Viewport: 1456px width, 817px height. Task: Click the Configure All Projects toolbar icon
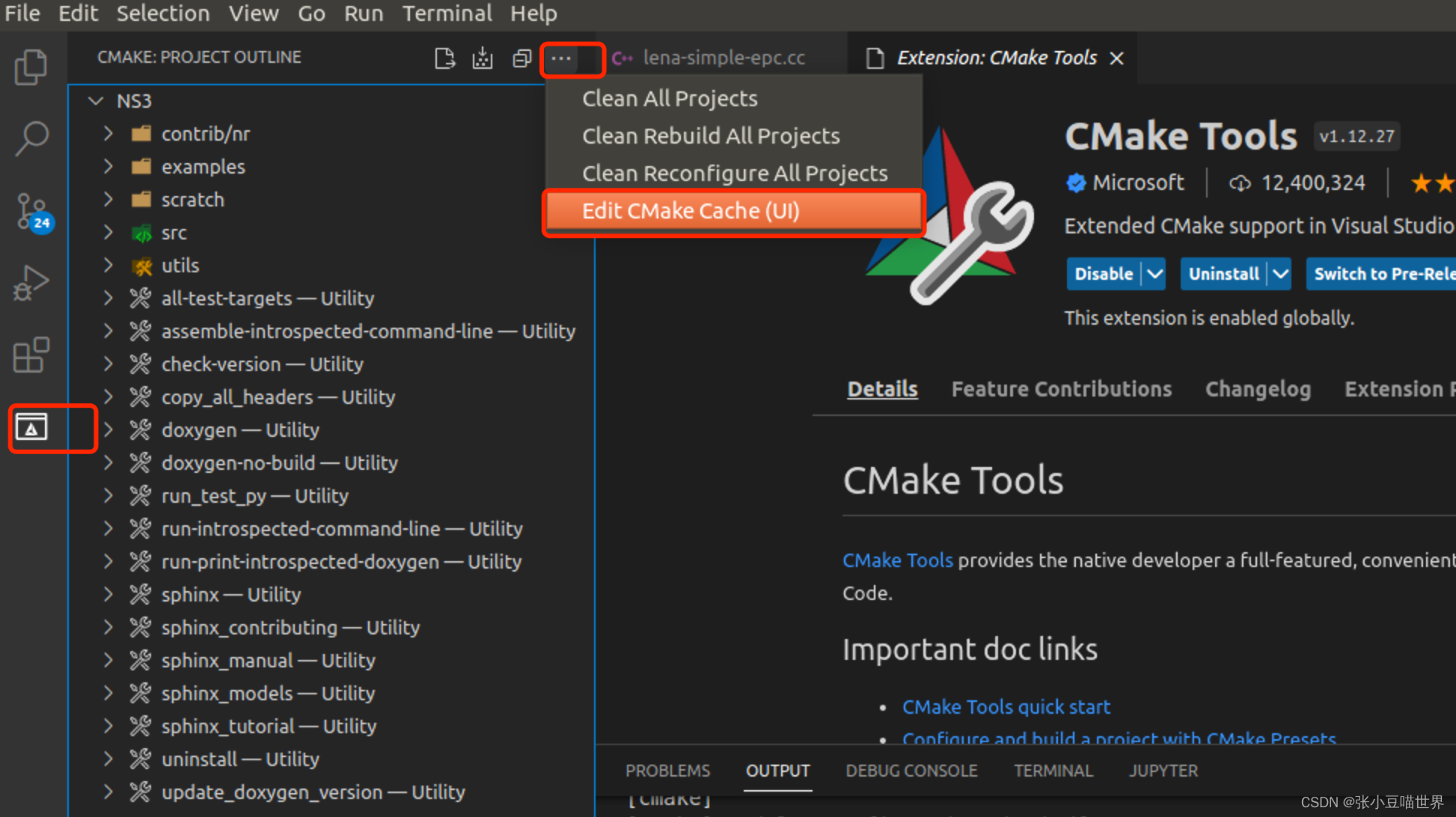tap(444, 58)
